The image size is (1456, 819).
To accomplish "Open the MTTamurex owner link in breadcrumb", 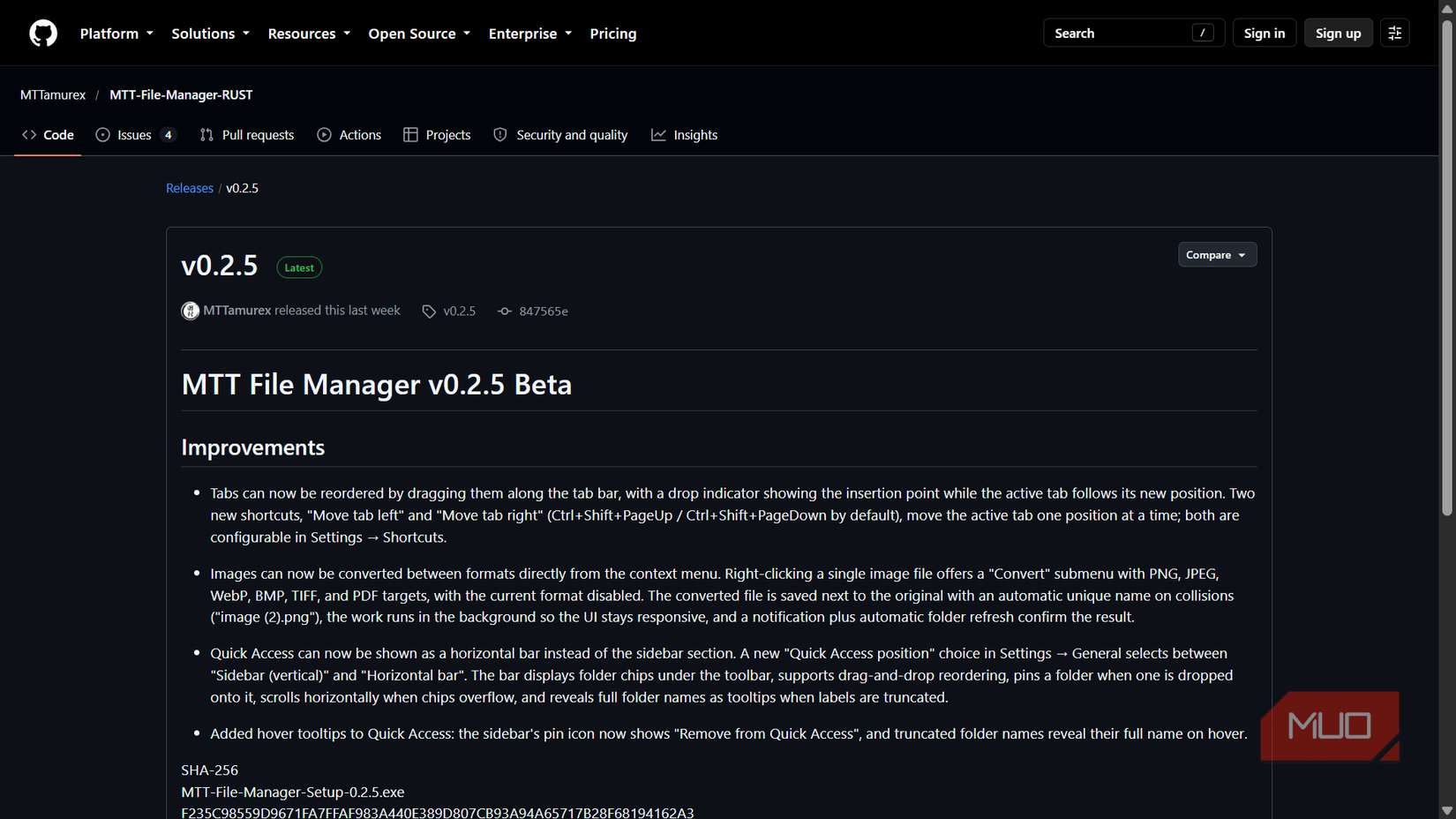I will pyautogui.click(x=53, y=94).
